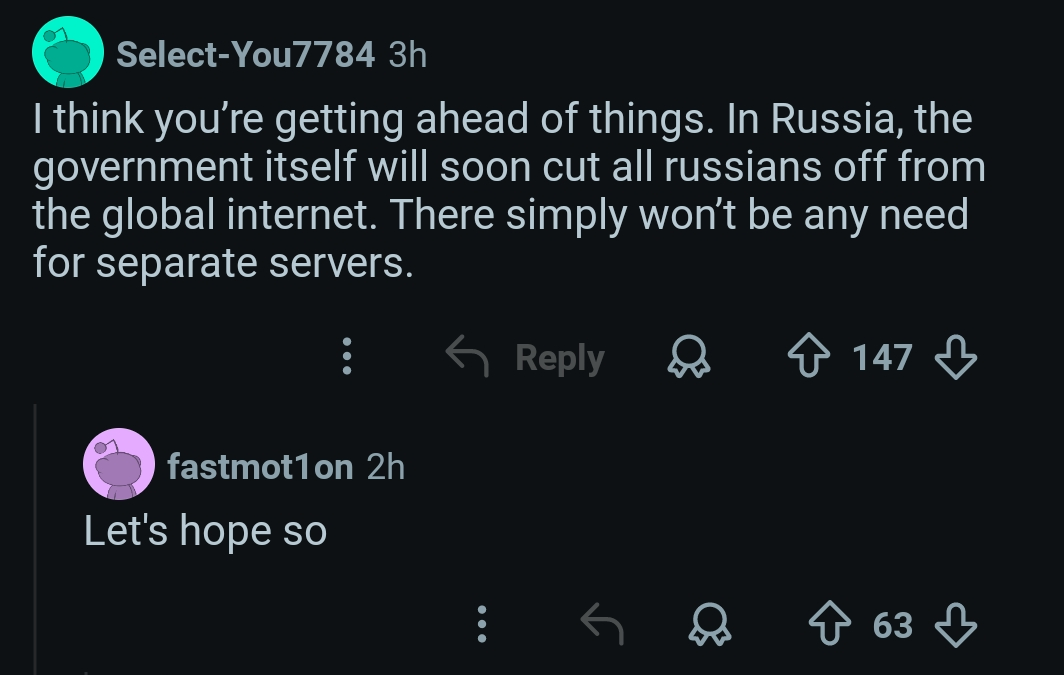This screenshot has width=1064, height=675.
Task: Open Select-You7784's avatar profile picture
Action: tap(69, 53)
